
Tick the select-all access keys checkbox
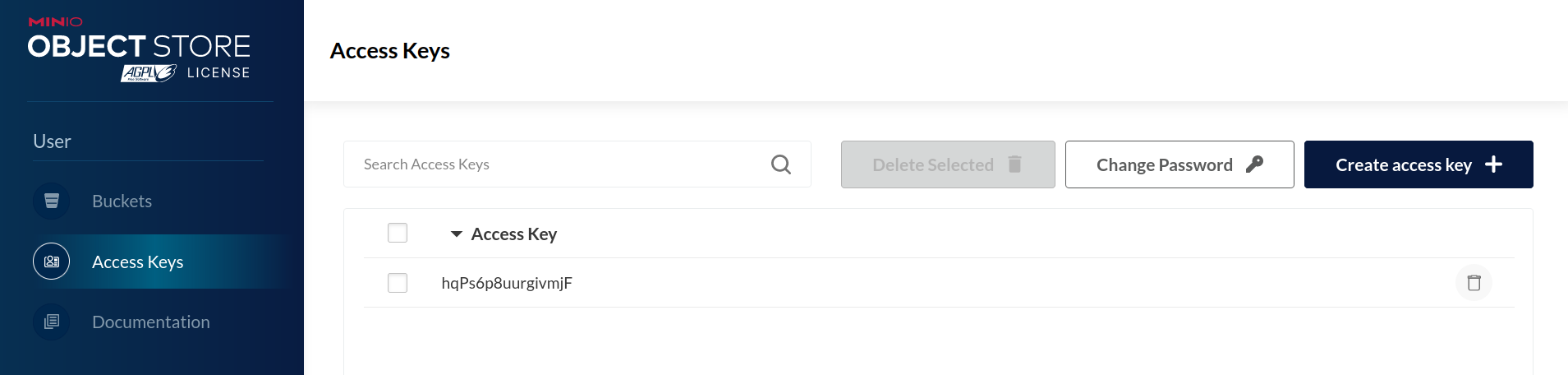point(398,233)
